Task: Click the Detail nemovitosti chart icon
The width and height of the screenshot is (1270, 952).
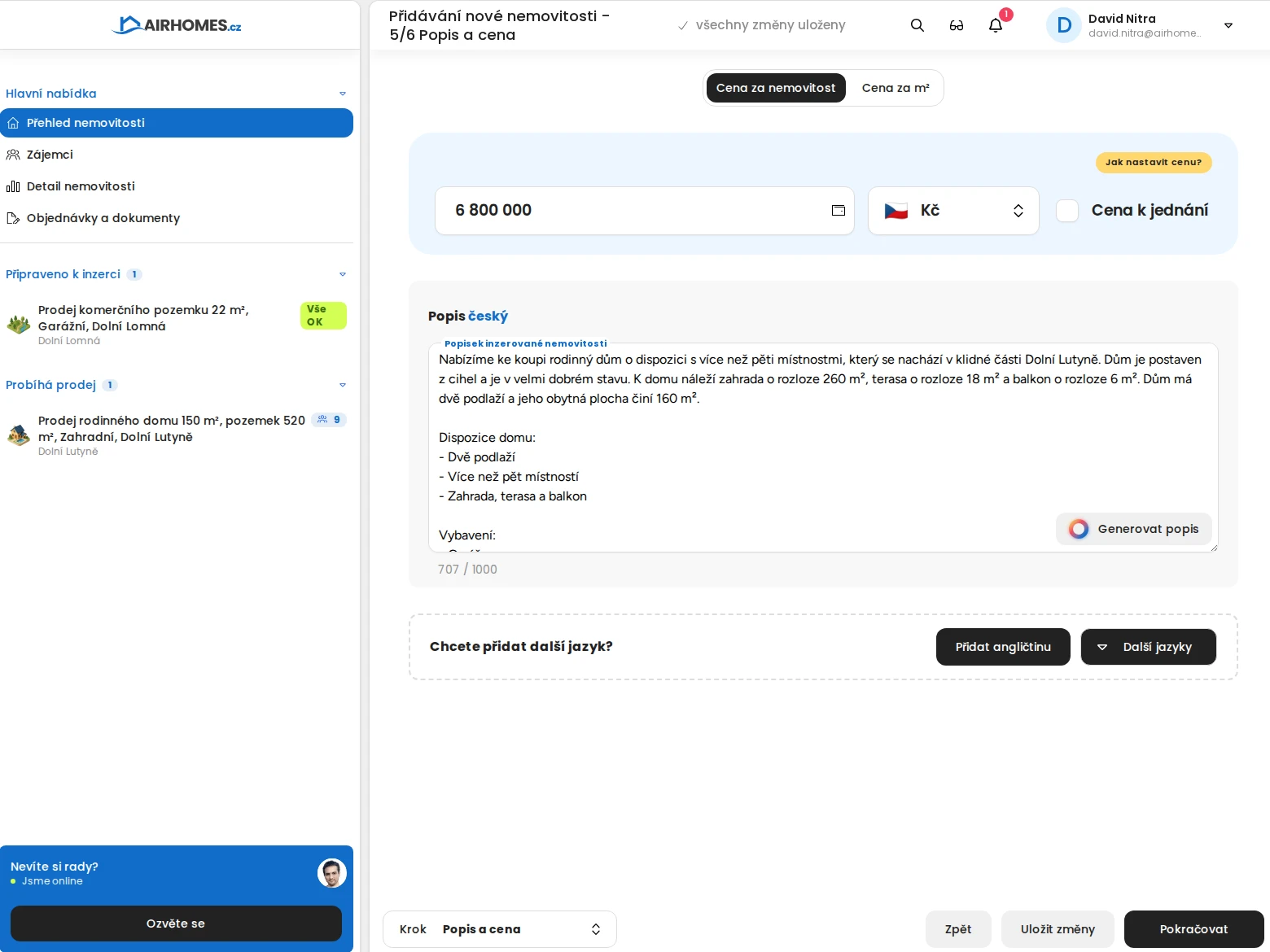Action: (x=13, y=186)
